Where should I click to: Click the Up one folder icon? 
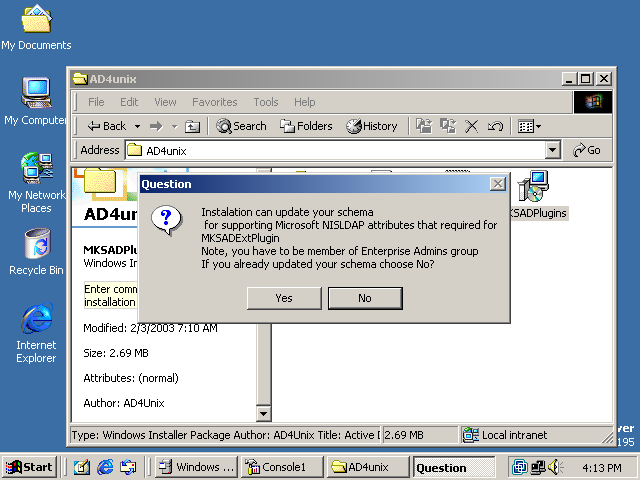pos(192,127)
